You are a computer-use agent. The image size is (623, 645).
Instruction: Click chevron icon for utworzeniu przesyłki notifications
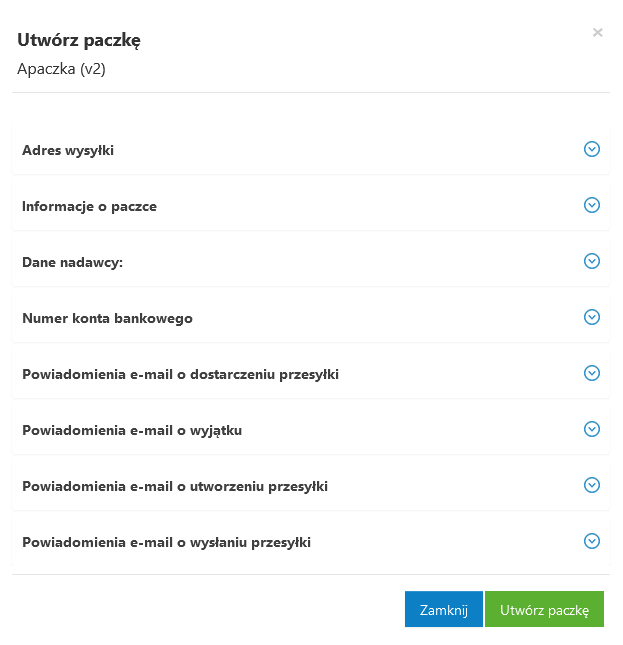click(x=591, y=485)
